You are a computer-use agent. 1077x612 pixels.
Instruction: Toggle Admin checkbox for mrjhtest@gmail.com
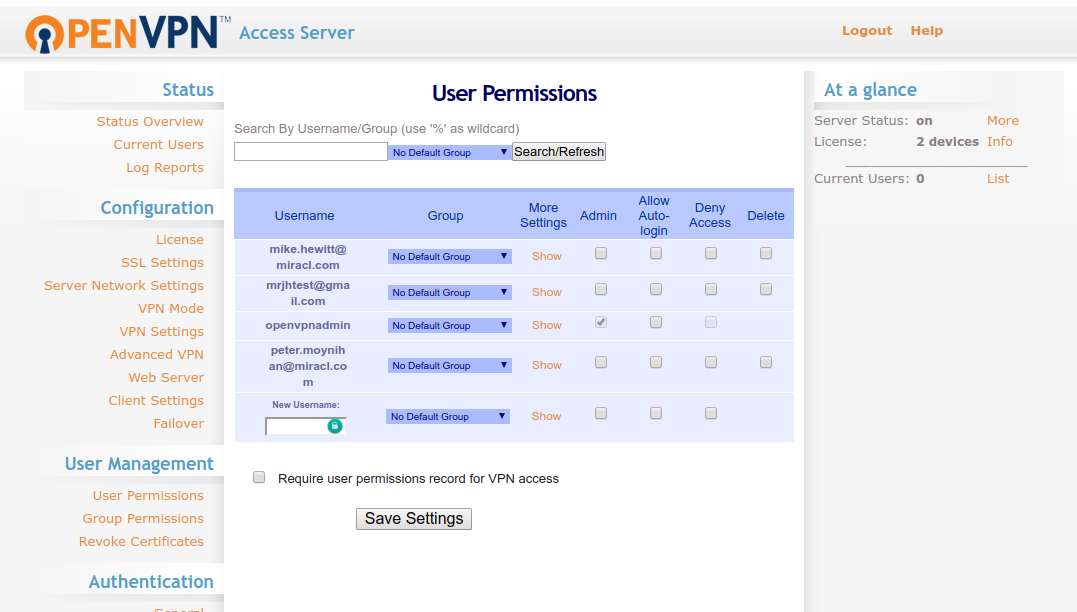[x=601, y=289]
